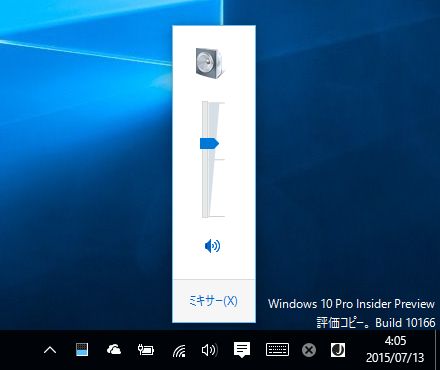Image resolution: width=440 pixels, height=370 pixels.
Task: Click the gray circled X tray icon
Action: point(309,350)
